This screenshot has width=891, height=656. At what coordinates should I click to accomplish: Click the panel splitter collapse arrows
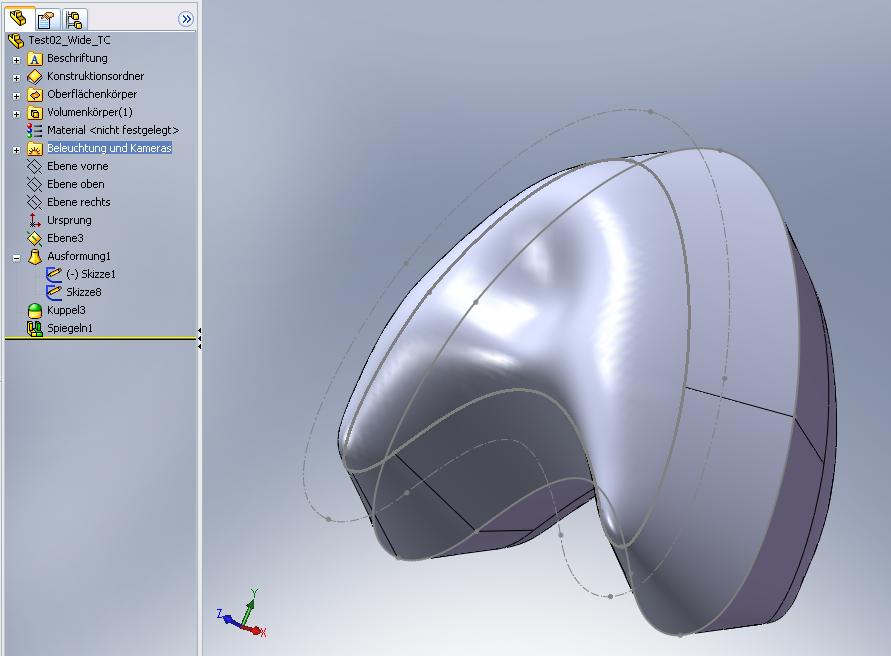pyautogui.click(x=199, y=338)
